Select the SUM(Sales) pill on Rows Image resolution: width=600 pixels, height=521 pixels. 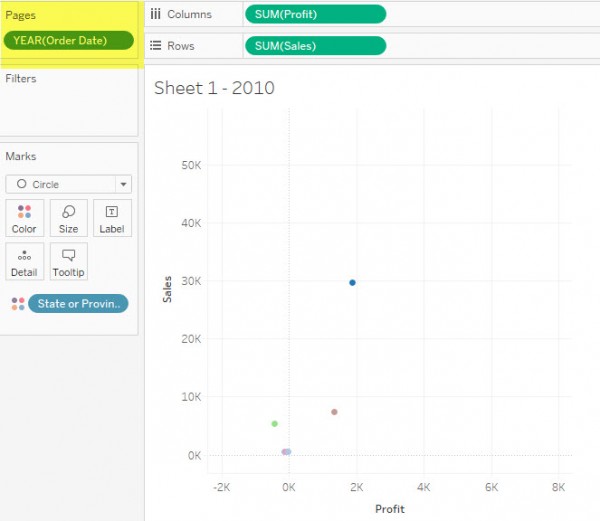[315, 46]
